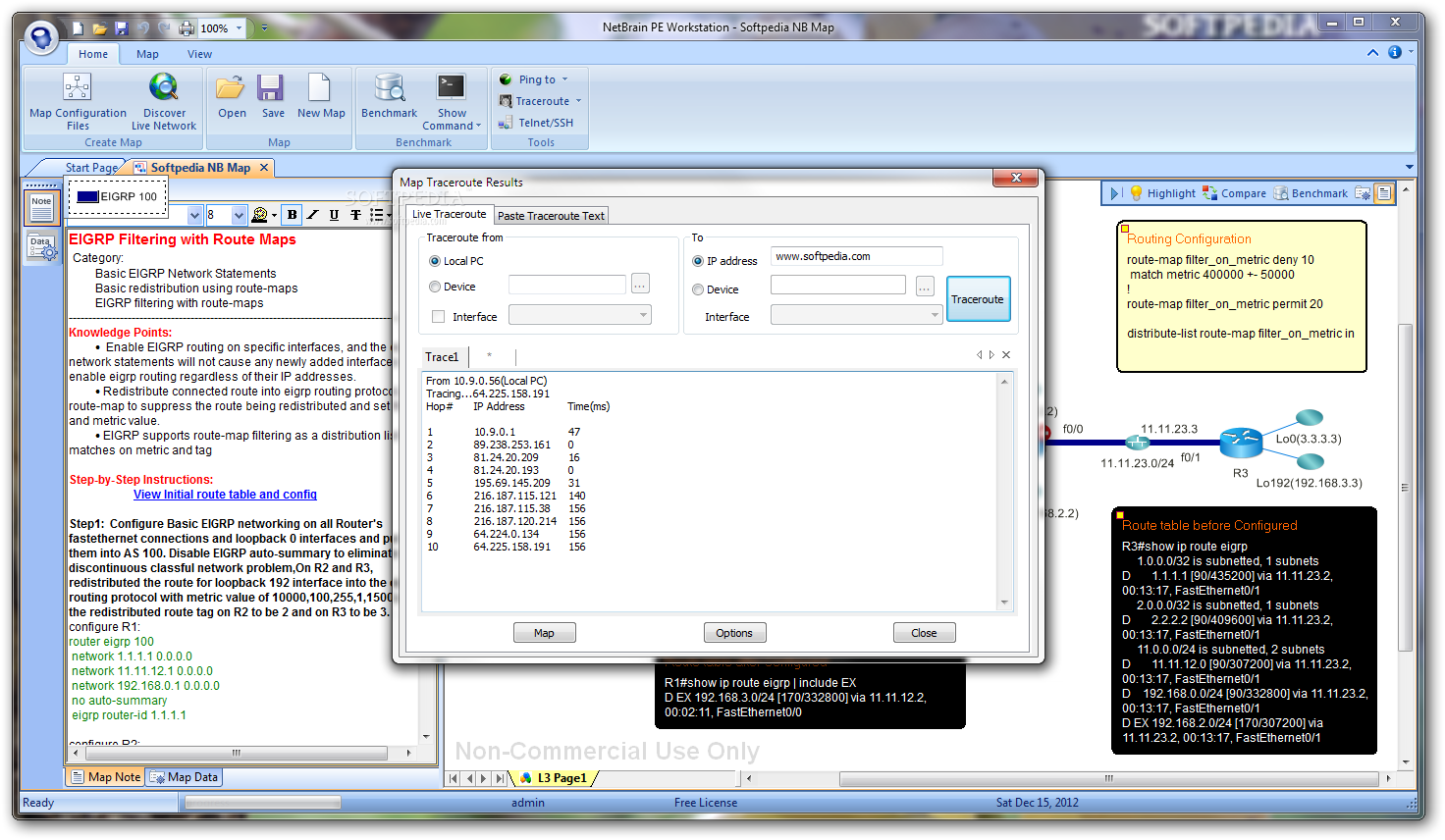Toggle the note panel icon in map toolbar
The image size is (1445, 840).
pos(1384,193)
